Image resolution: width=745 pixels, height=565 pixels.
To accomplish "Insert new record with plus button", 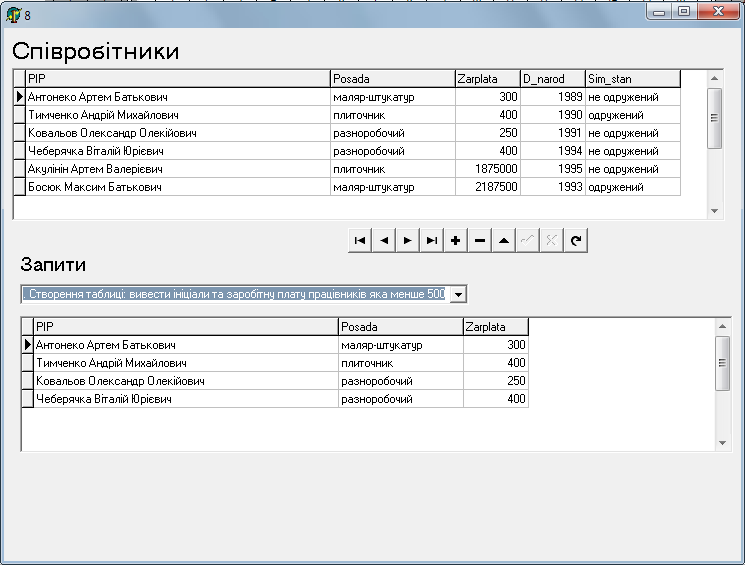I will [x=455, y=240].
